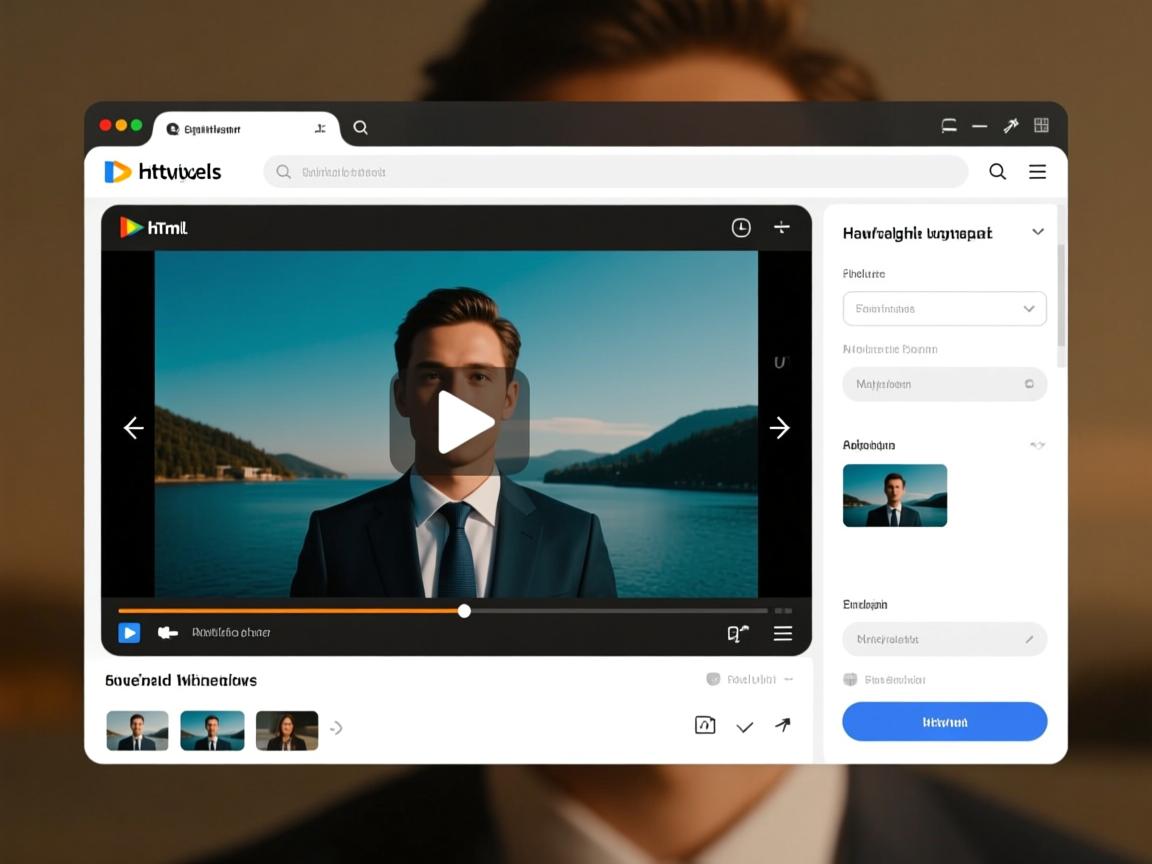1152x864 pixels.
Task: Select the third thumbnail with the woman
Action: 287,731
